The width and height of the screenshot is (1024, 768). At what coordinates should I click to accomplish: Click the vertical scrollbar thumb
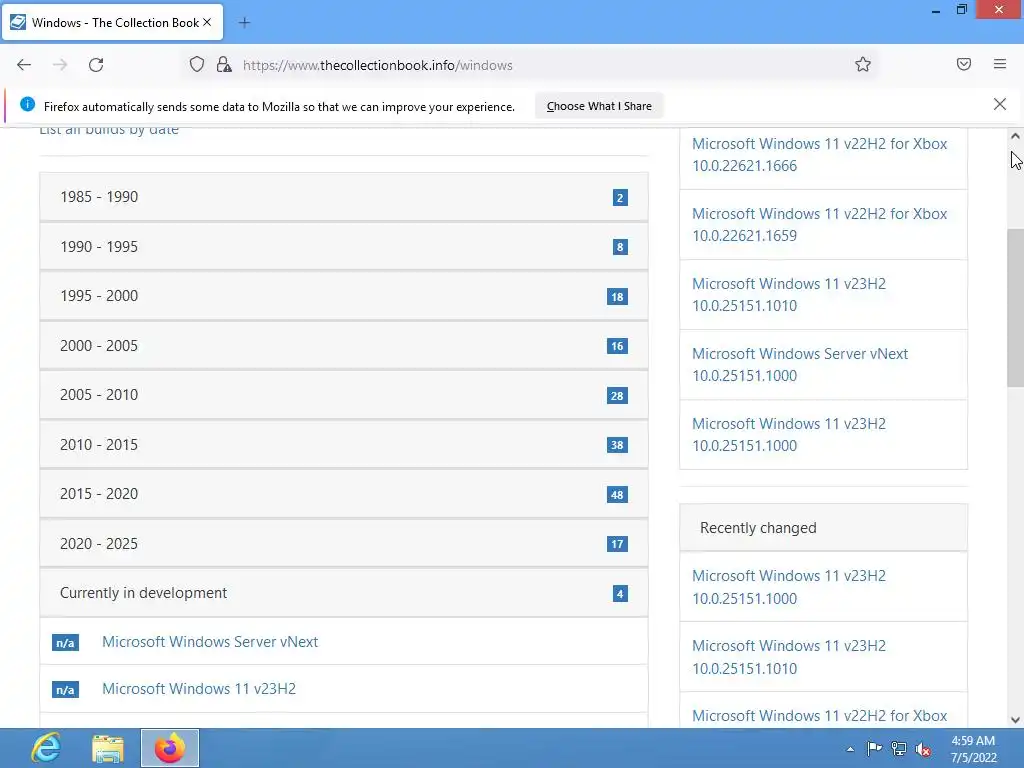(1015, 307)
